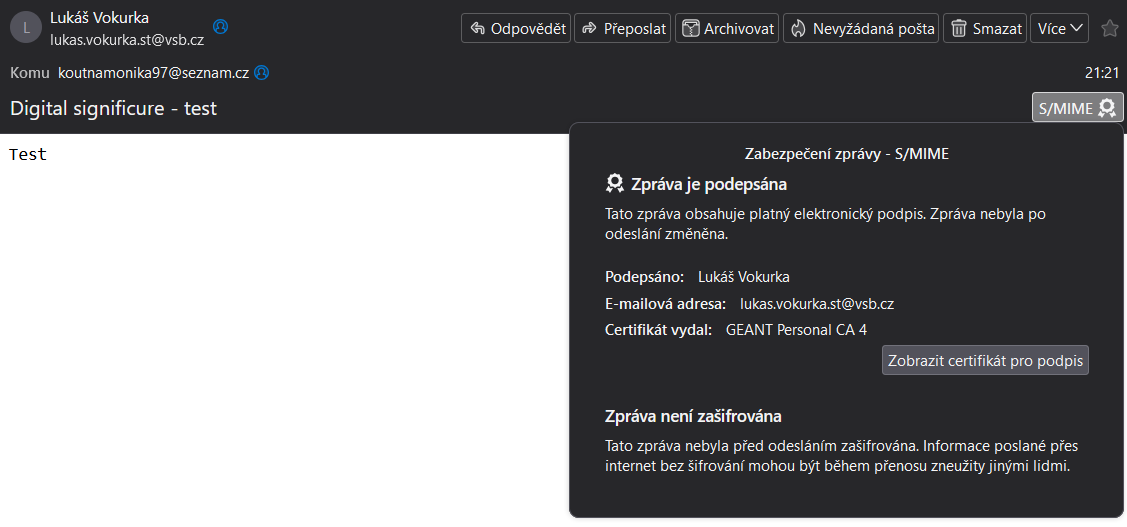Click the trash can icon
Viewport: 1127px width, 527px height.
tap(959, 29)
